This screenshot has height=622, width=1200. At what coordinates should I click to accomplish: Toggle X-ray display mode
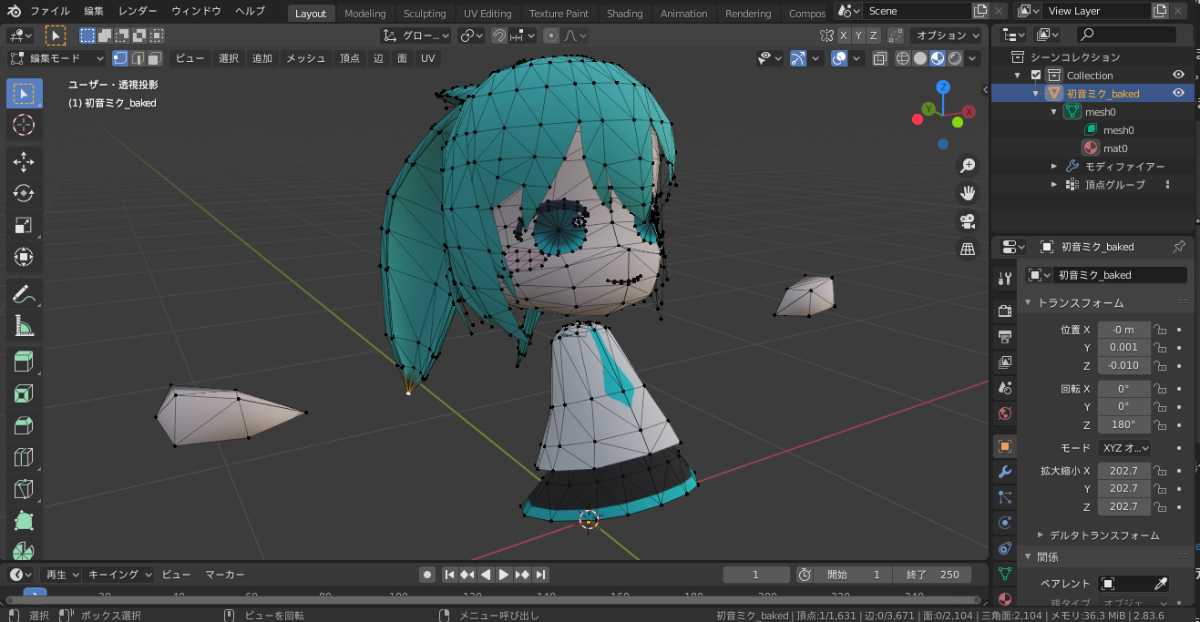pos(879,58)
